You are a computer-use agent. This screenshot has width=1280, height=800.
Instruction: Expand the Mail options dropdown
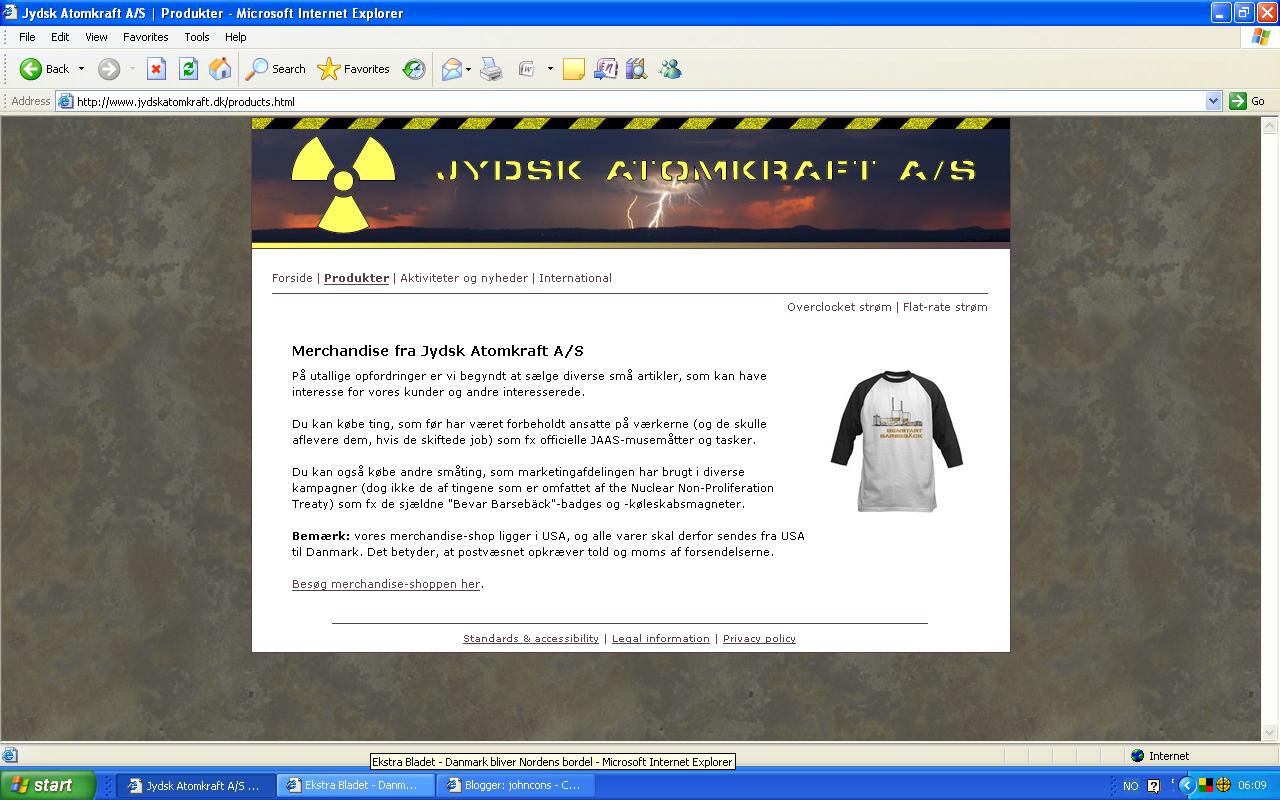(x=468, y=69)
